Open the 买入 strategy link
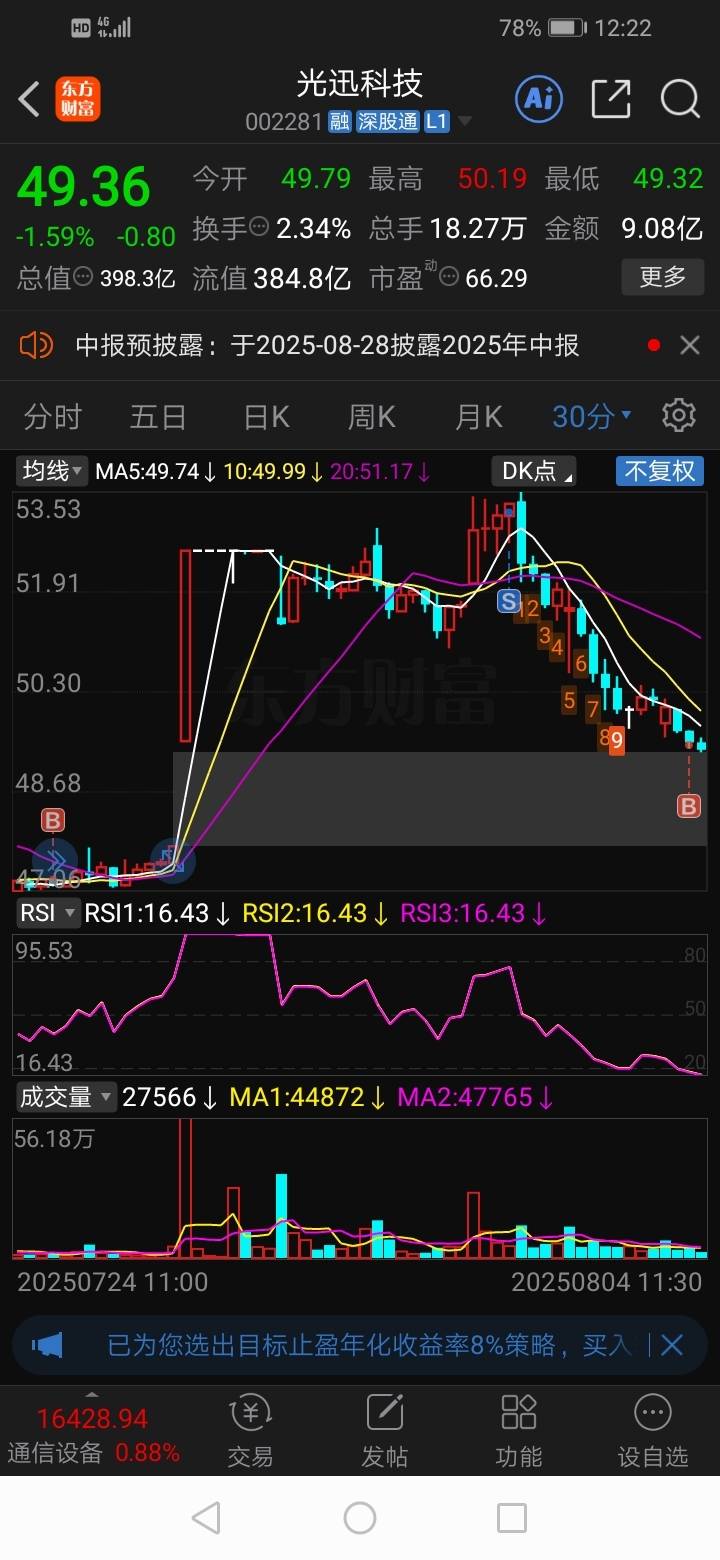 click(607, 1345)
